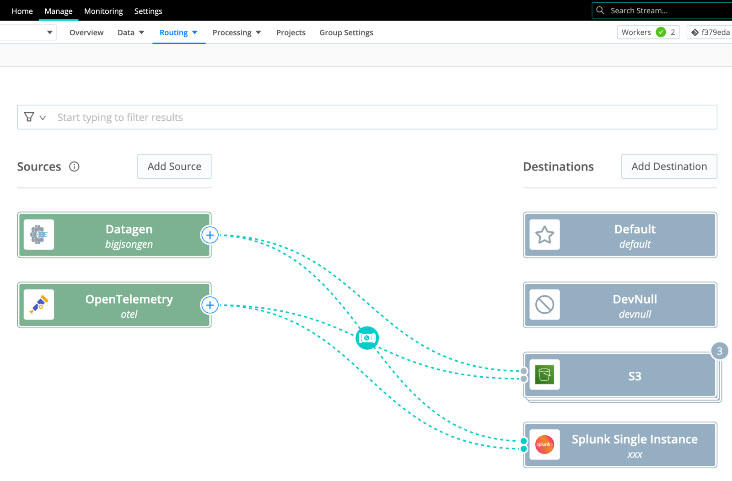Viewport: 732px width, 481px height.
Task: Open the Overview tab
Action: tap(86, 33)
